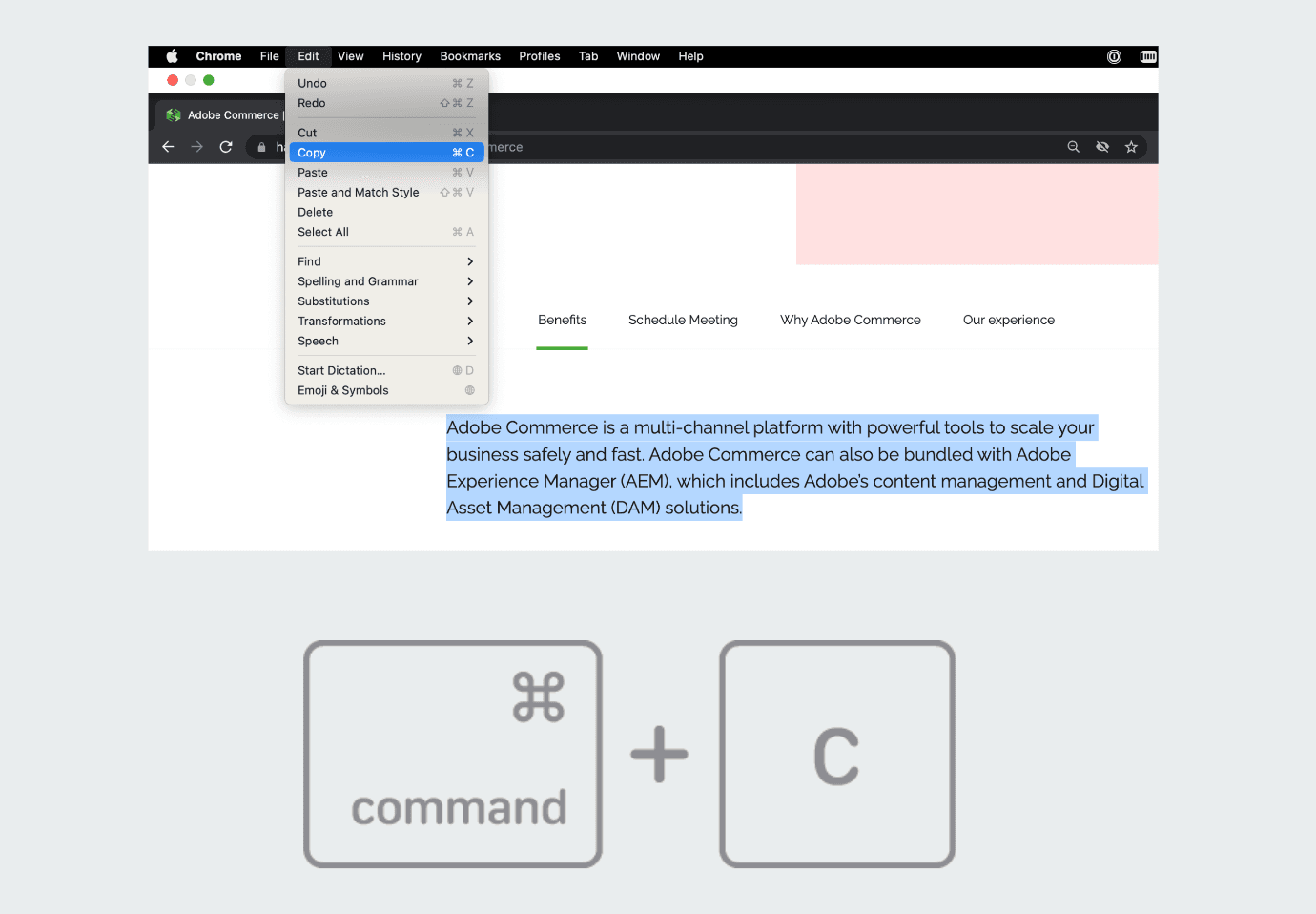The image size is (1316, 914).
Task: Expand the Transformations submenu
Action: 386,322
